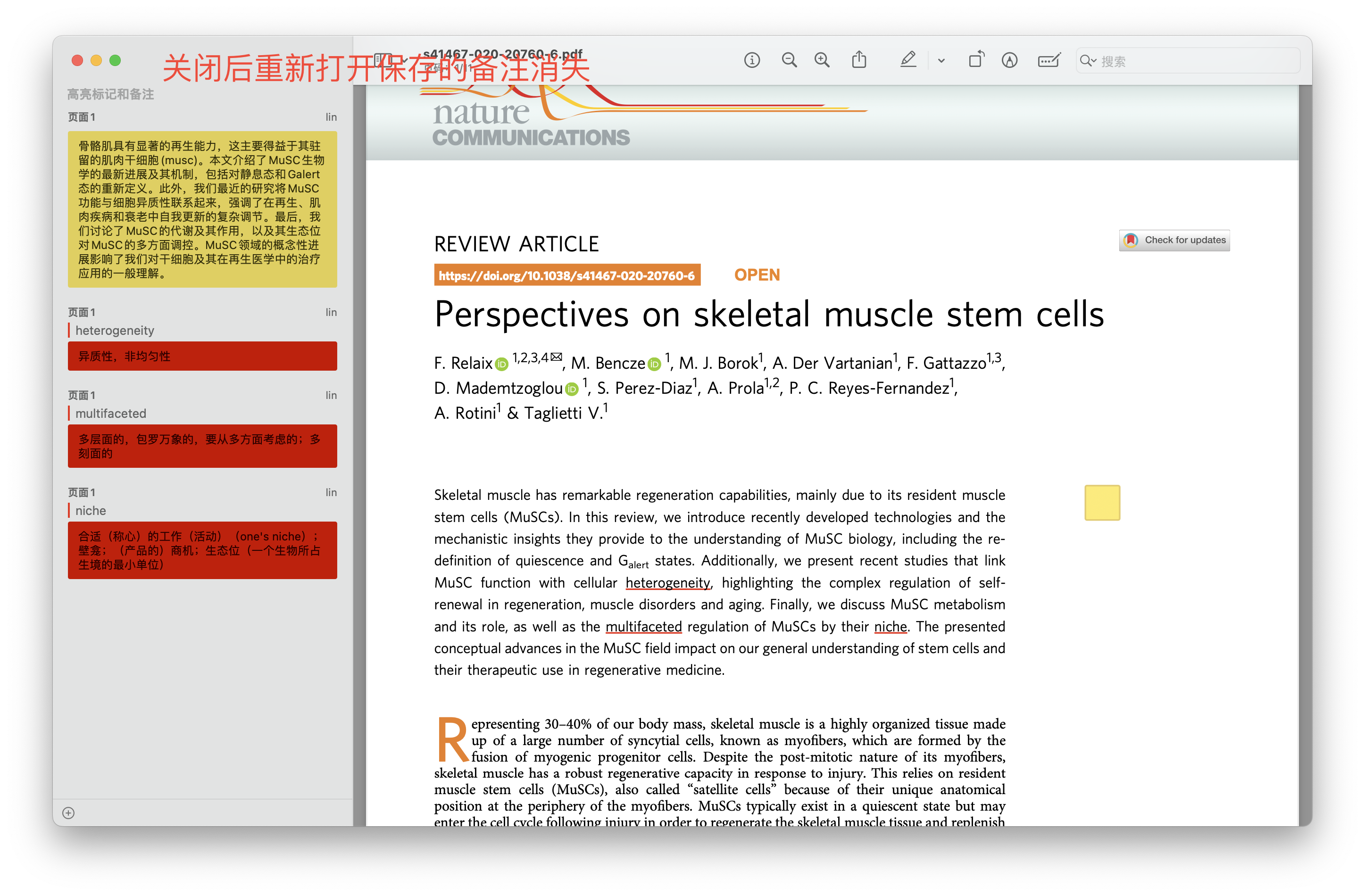The height and width of the screenshot is (896, 1365).
Task: Click the zoom out magnifier
Action: (x=789, y=60)
